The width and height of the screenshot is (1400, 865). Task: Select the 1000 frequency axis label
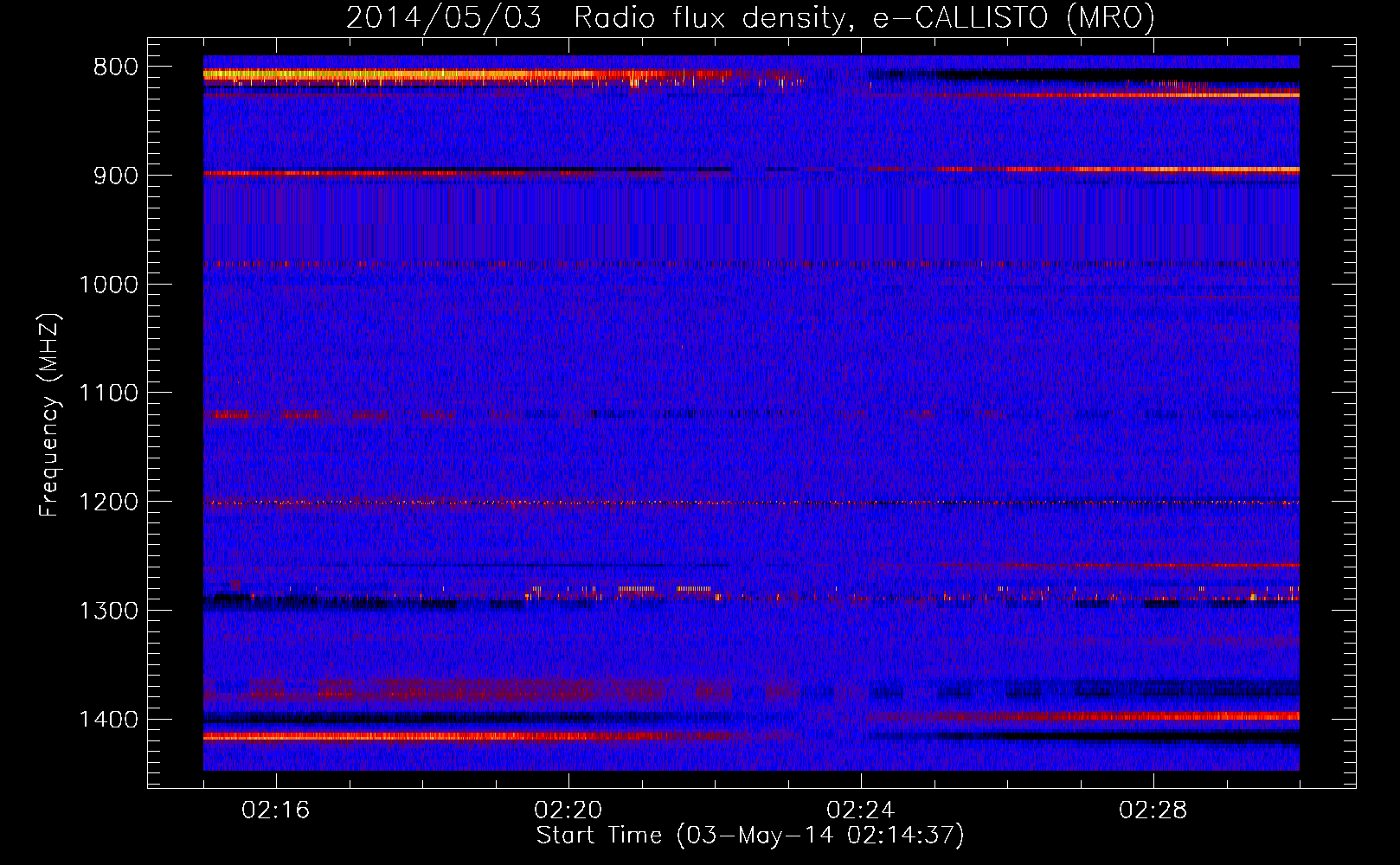[108, 285]
